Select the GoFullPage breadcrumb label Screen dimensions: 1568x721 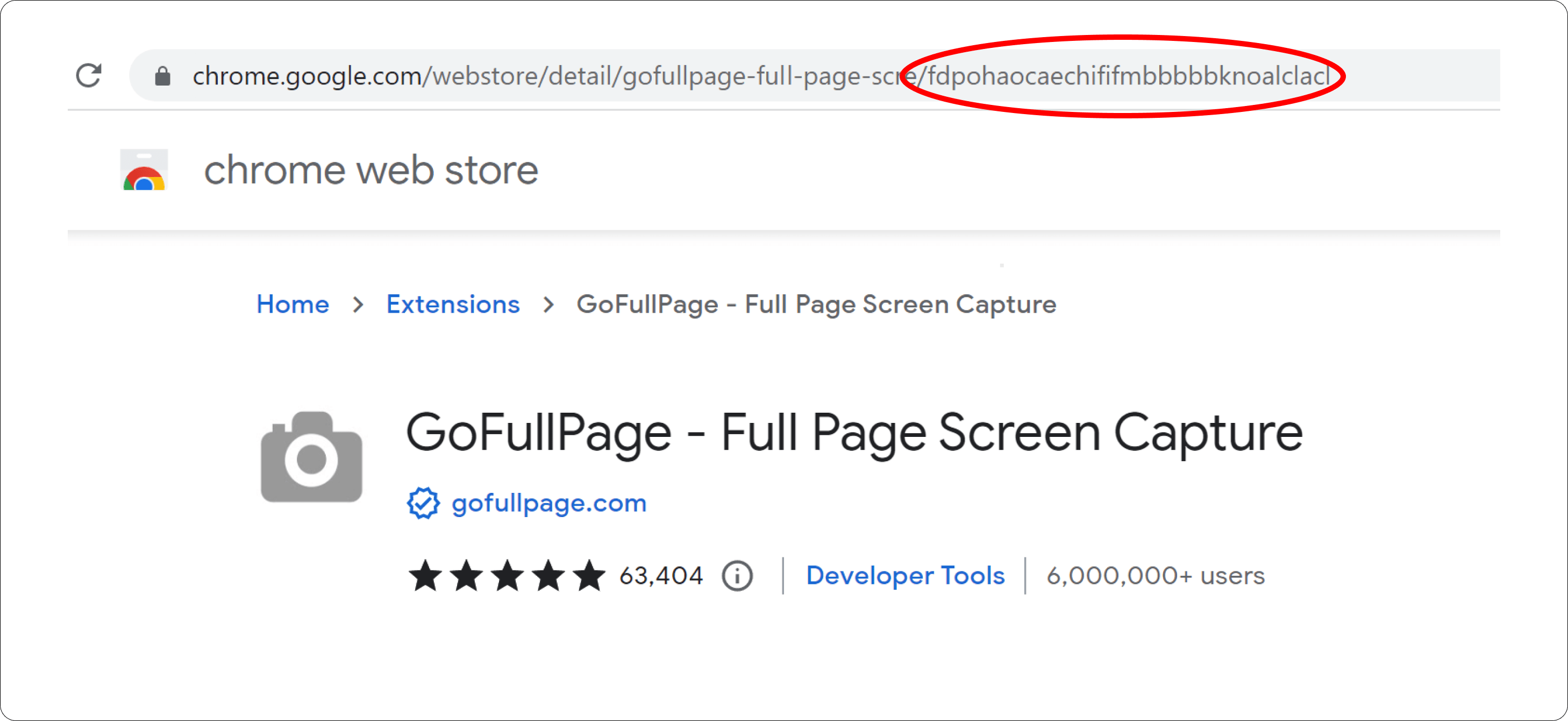tap(816, 305)
